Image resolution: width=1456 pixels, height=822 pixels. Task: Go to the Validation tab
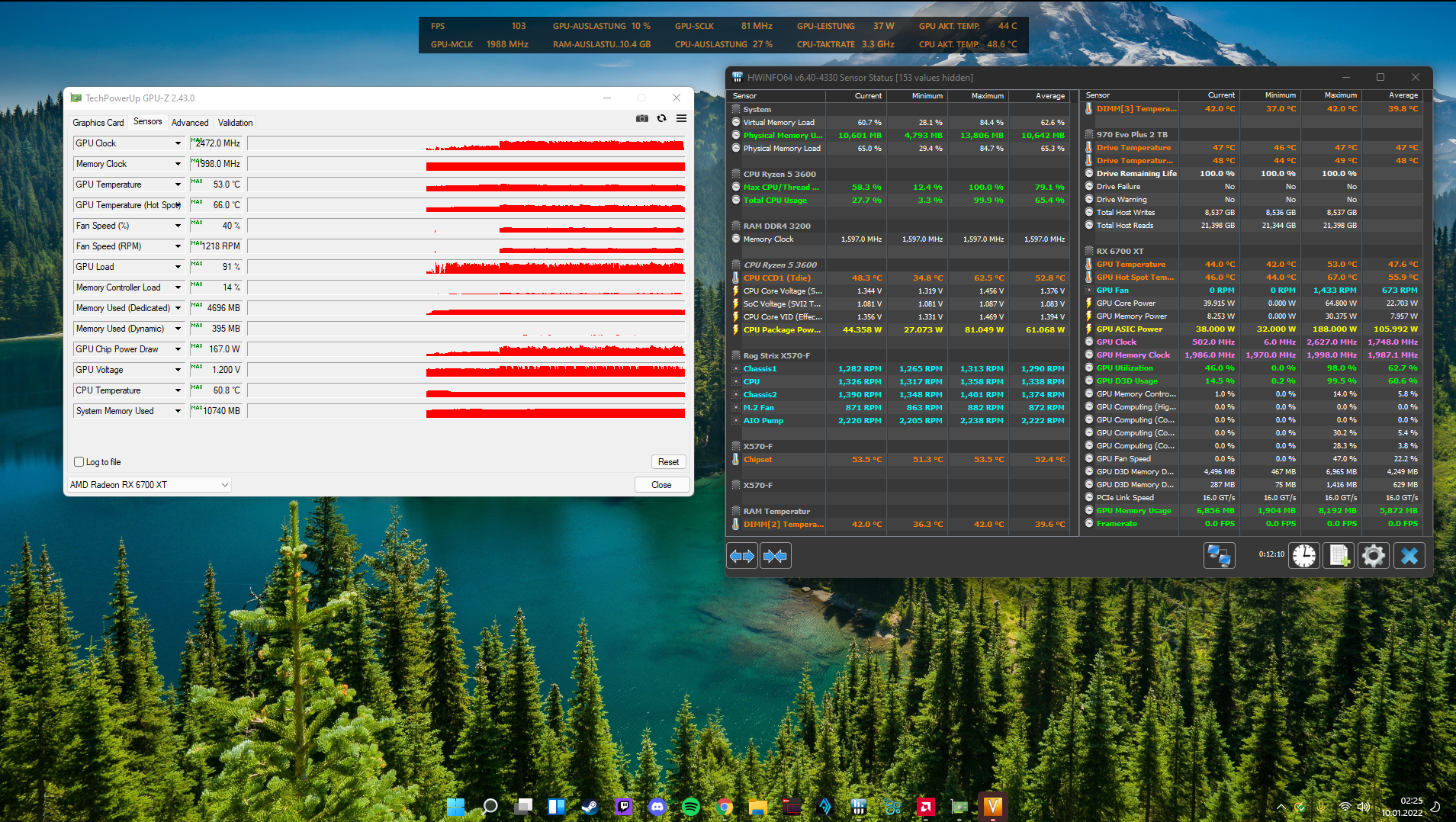[x=235, y=123]
